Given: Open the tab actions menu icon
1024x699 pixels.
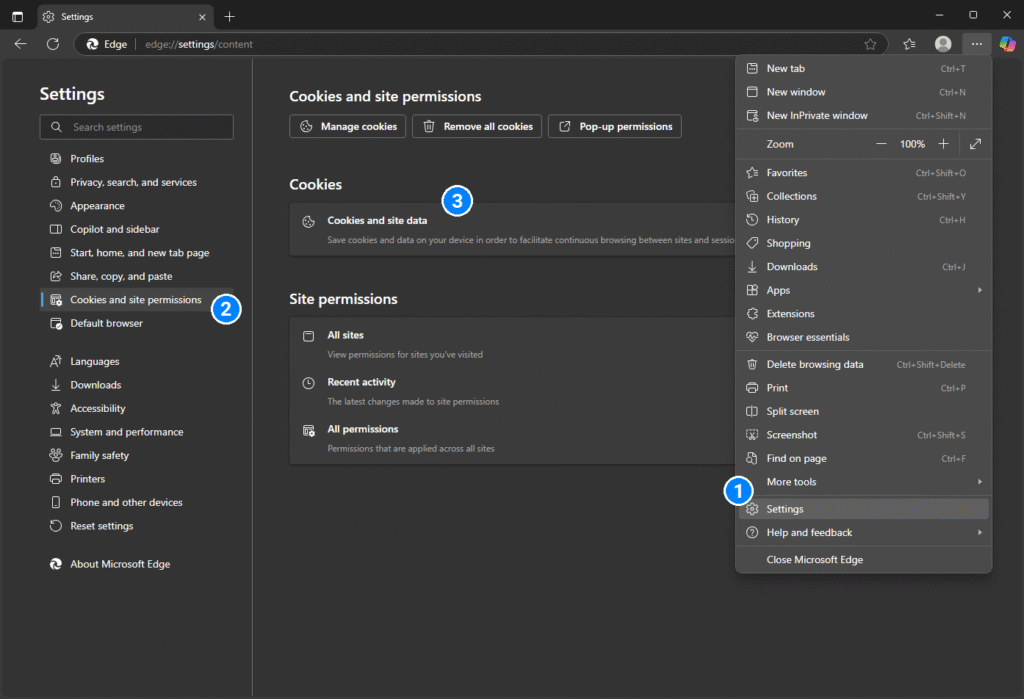Looking at the screenshot, I should pos(17,17).
